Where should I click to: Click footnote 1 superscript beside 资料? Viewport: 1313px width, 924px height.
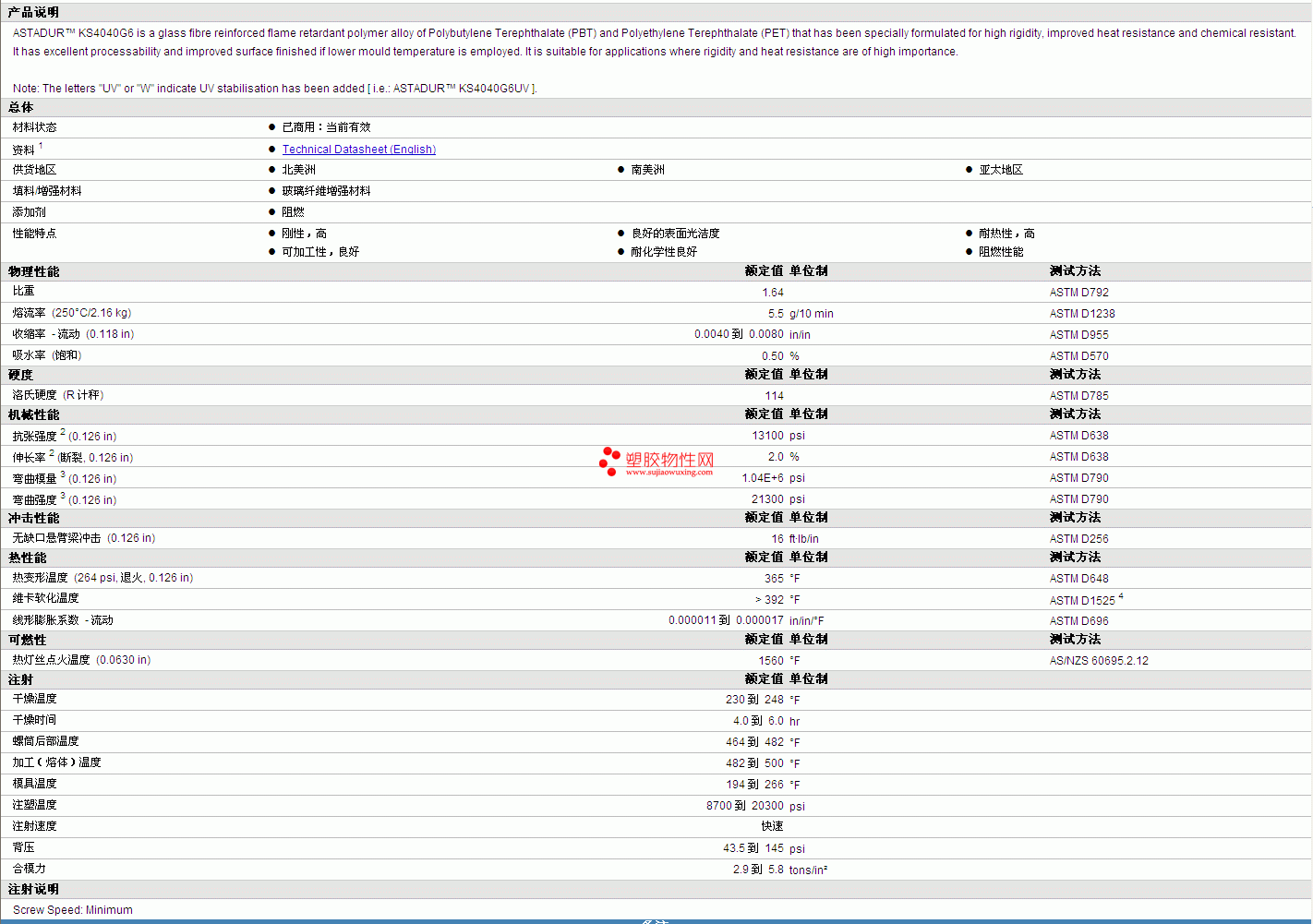41,146
